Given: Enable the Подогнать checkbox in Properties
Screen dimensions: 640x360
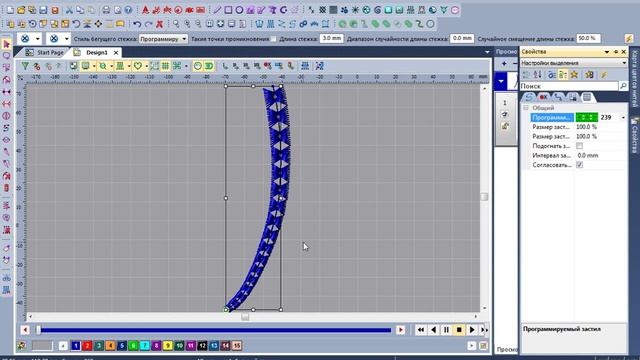Looking at the screenshot, I should point(579,146).
